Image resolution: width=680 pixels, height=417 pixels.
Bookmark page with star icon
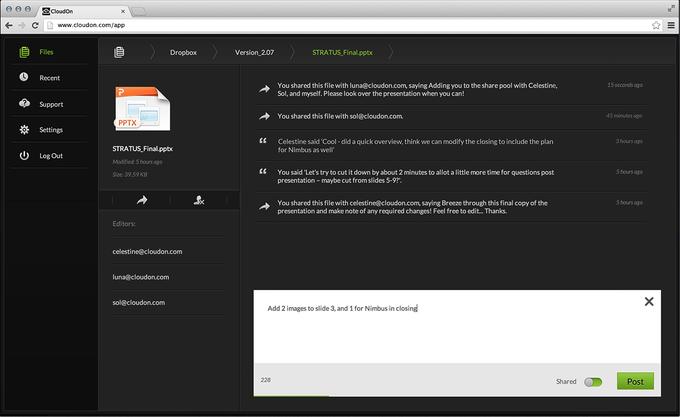tap(656, 26)
